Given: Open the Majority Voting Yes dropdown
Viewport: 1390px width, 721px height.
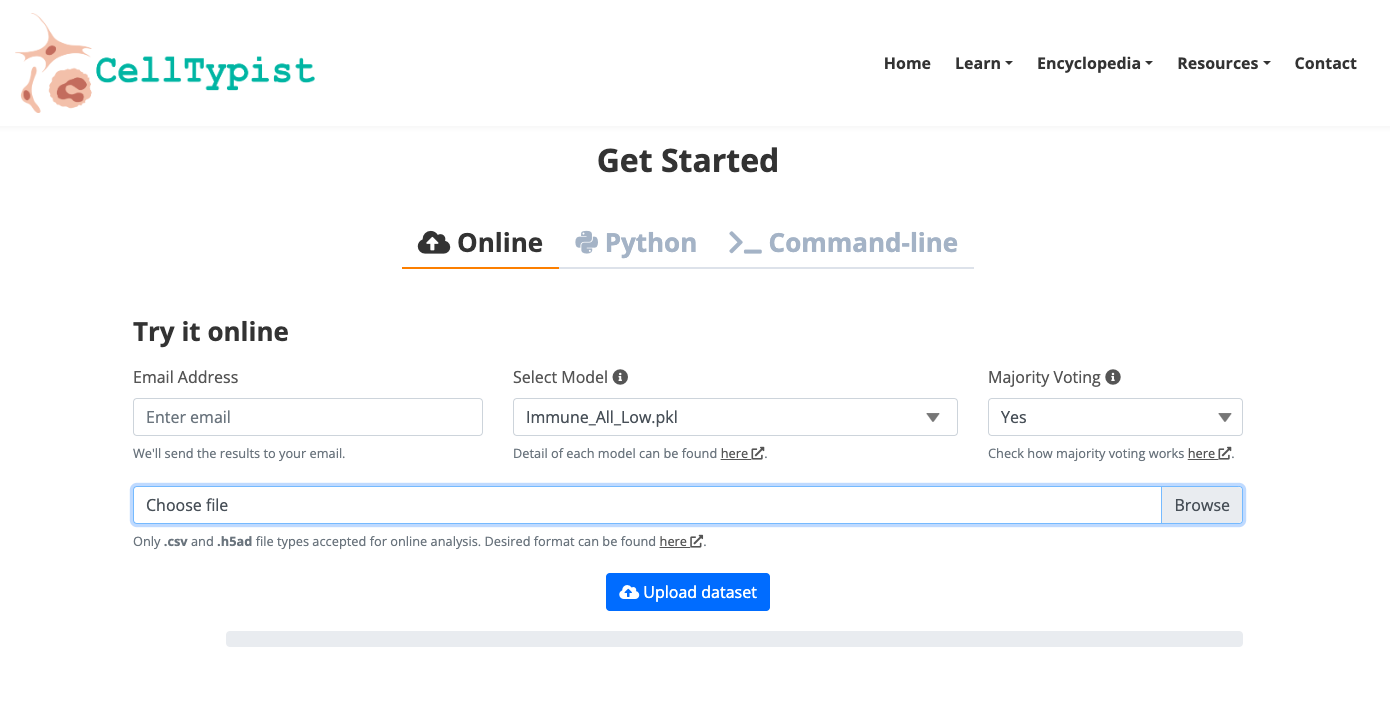Looking at the screenshot, I should coord(1114,417).
